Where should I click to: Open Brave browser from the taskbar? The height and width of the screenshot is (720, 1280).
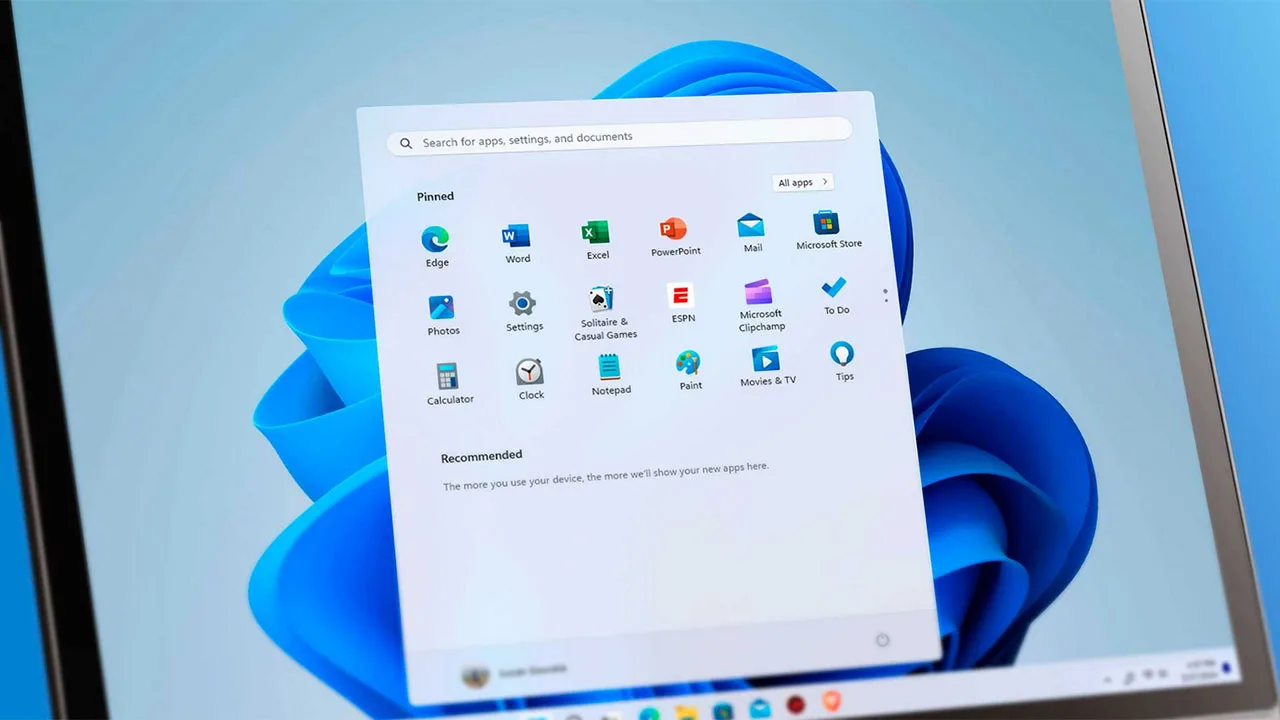831,701
